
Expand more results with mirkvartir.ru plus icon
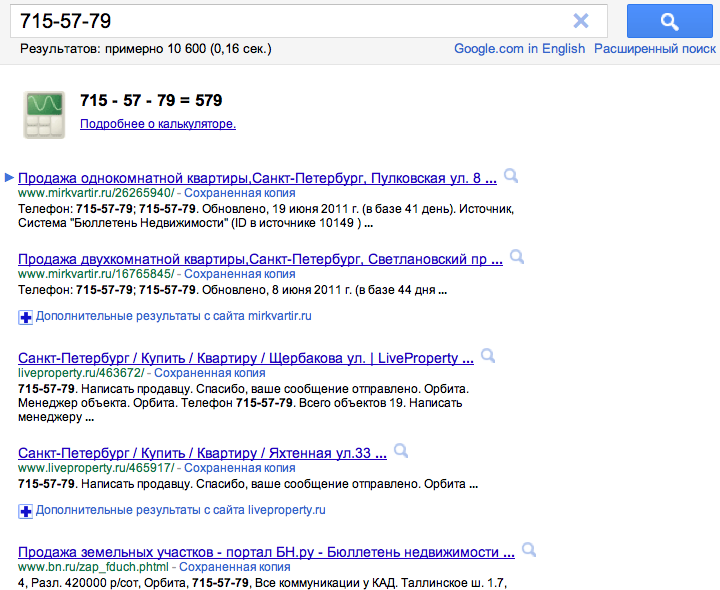25,317
